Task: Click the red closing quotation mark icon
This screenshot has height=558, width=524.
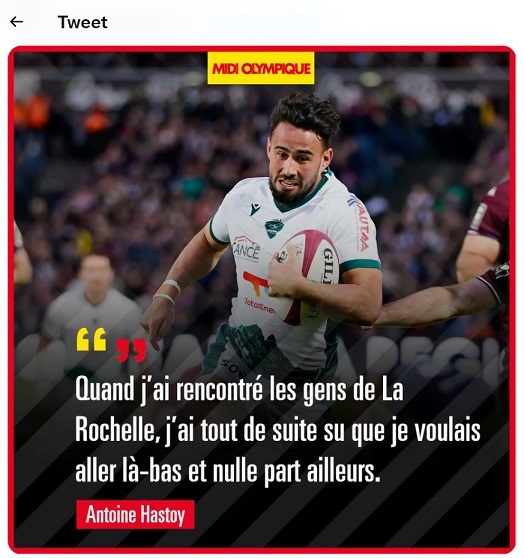Action: pyautogui.click(x=131, y=351)
